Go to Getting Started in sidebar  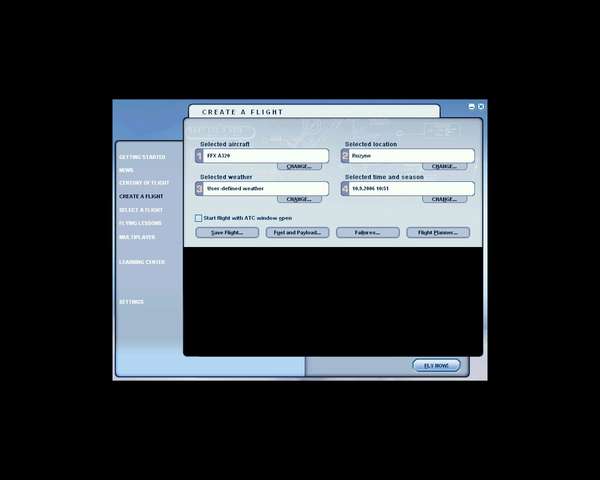142,157
